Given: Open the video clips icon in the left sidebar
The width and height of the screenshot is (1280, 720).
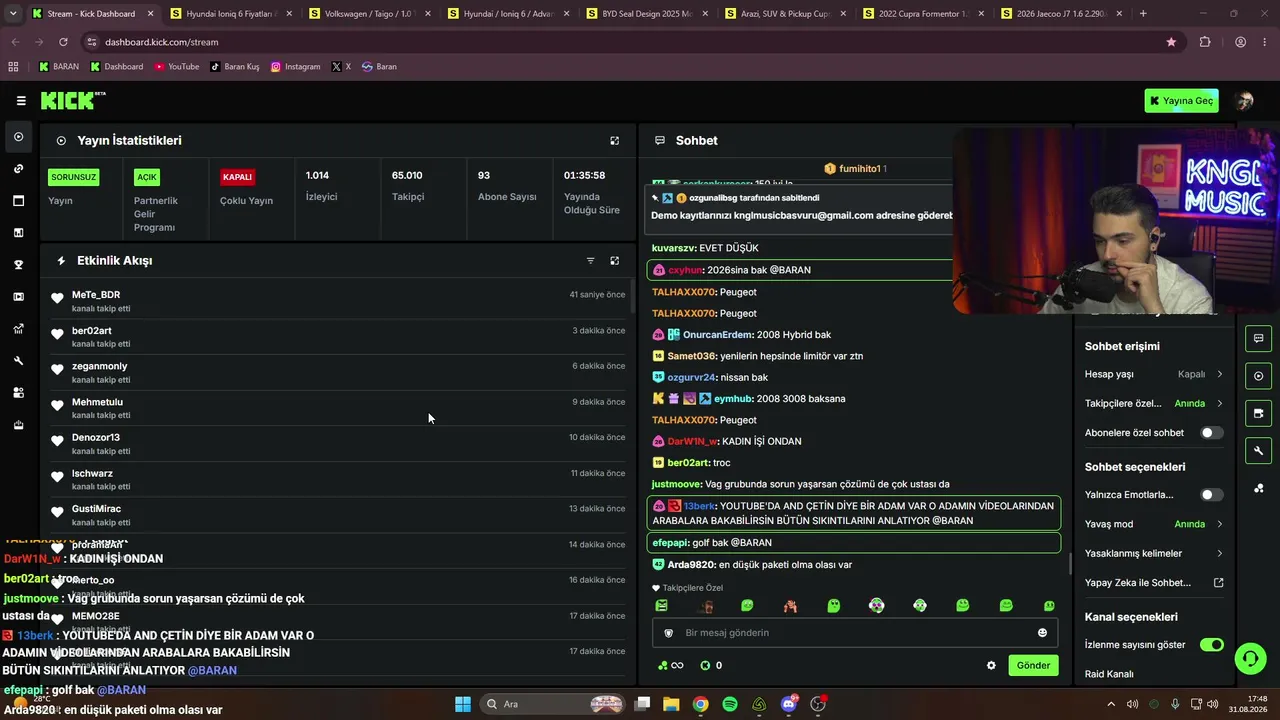Looking at the screenshot, I should tap(18, 297).
